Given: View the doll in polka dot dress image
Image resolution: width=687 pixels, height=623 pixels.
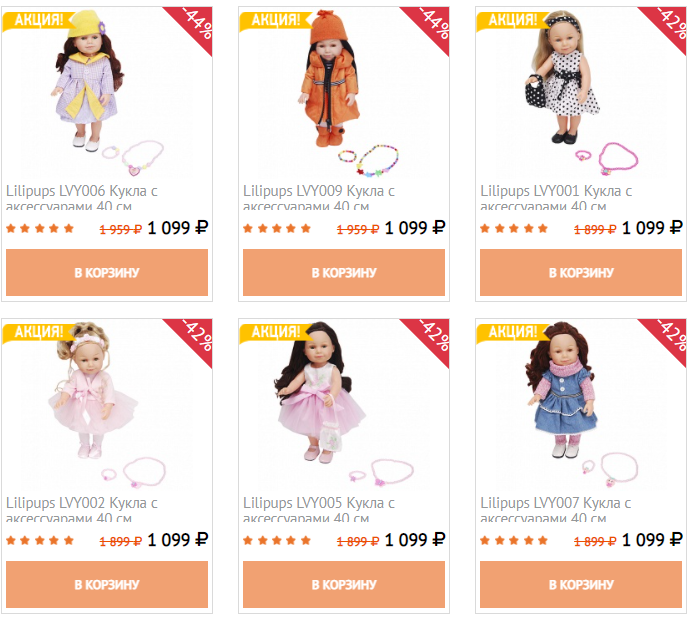Looking at the screenshot, I should tap(581, 93).
